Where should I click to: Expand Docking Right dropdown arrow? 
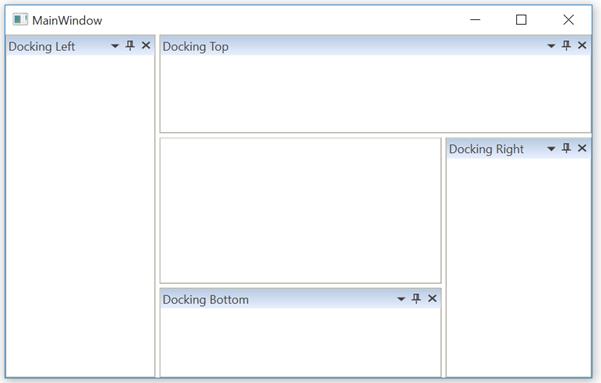(x=551, y=149)
